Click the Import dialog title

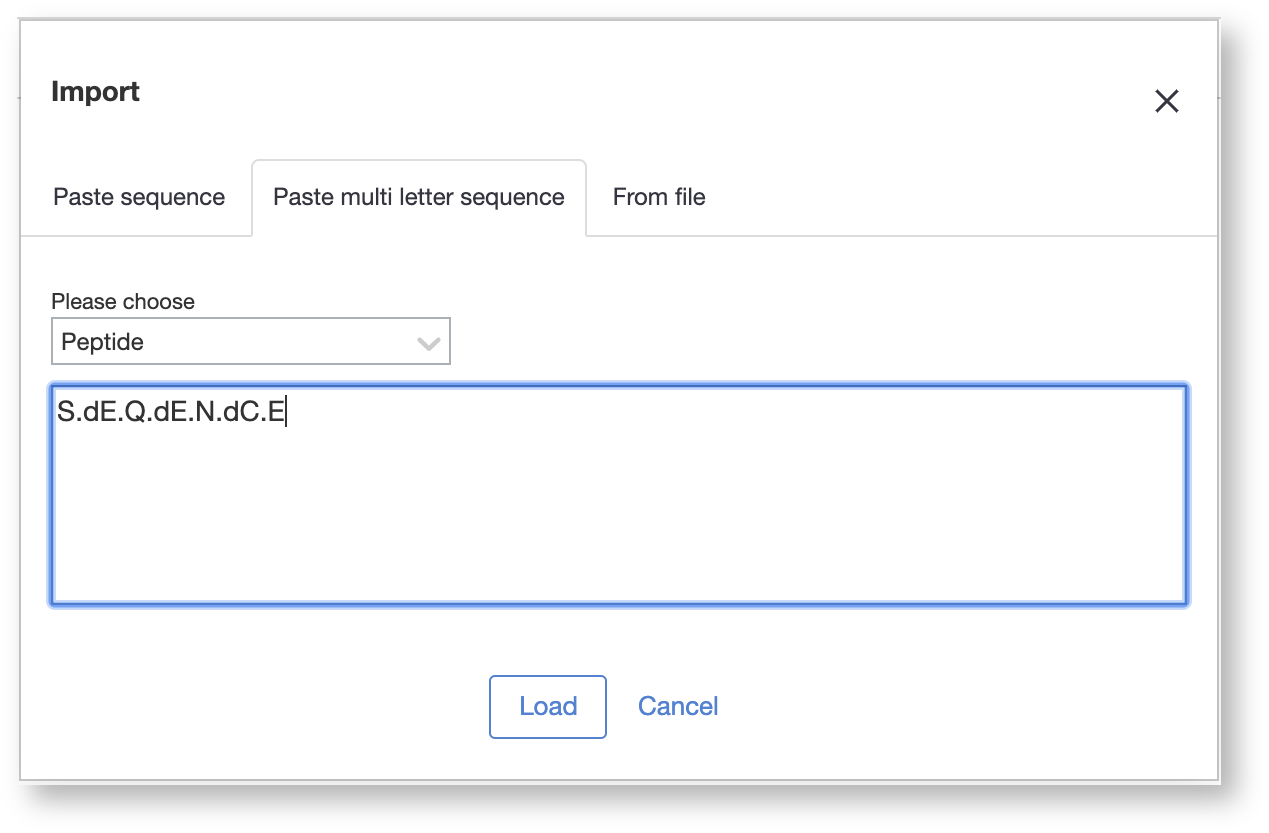tap(95, 91)
